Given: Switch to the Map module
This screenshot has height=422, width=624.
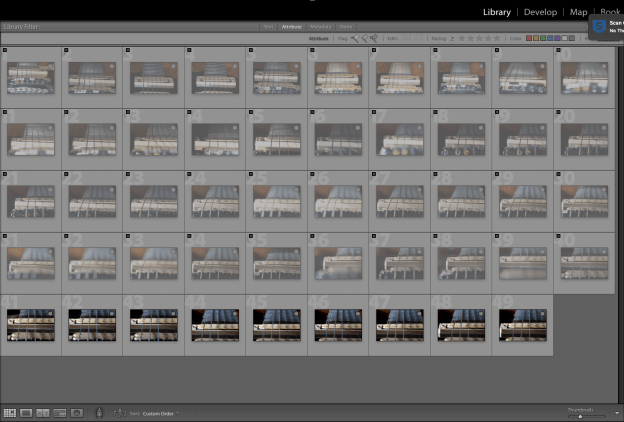Looking at the screenshot, I should pyautogui.click(x=578, y=12).
